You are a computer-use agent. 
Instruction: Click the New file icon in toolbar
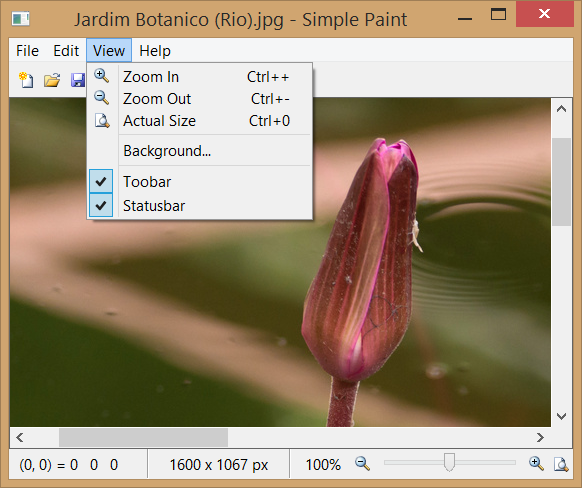click(x=26, y=80)
